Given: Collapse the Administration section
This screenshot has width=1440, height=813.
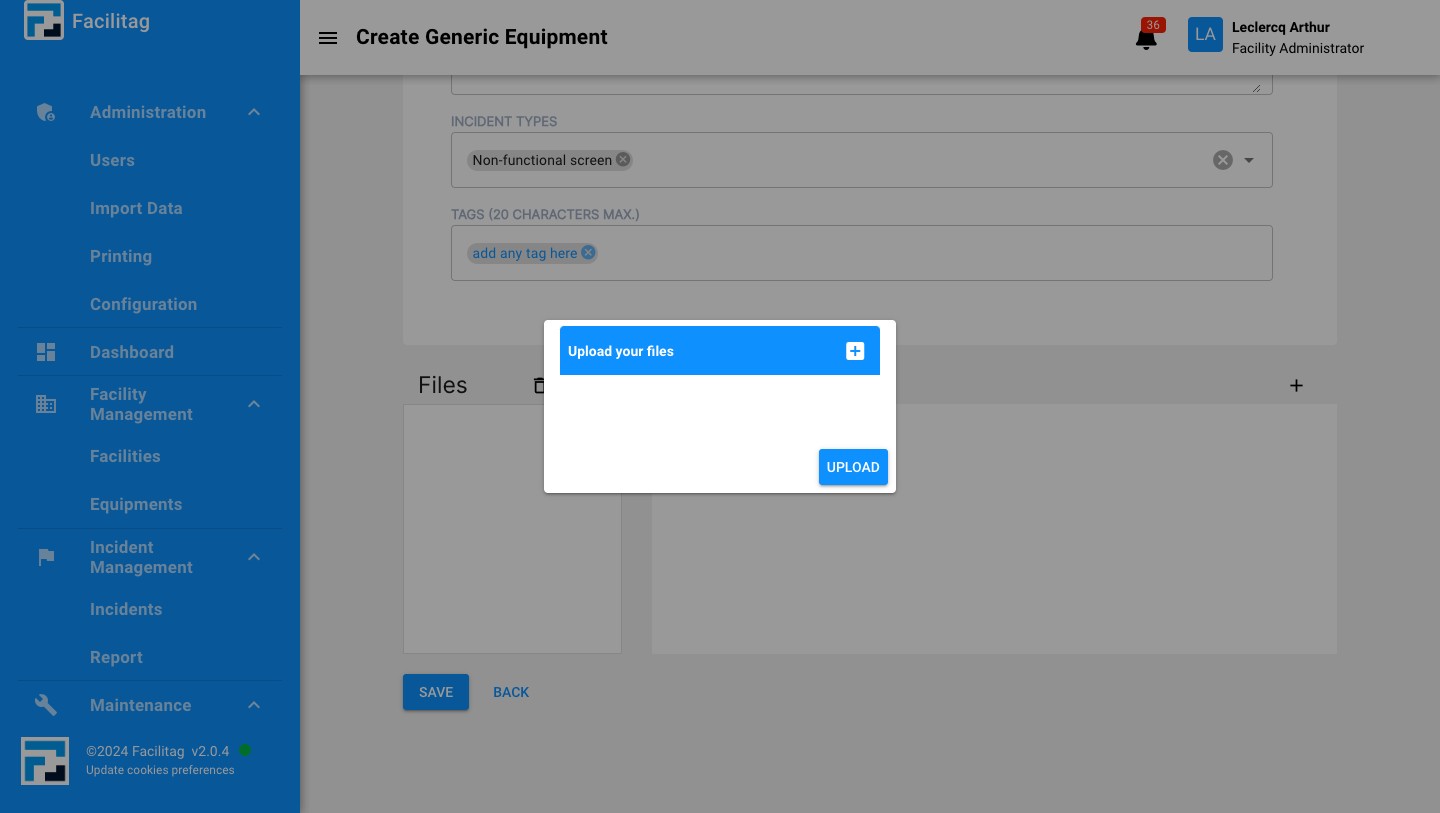Looking at the screenshot, I should (x=253, y=112).
